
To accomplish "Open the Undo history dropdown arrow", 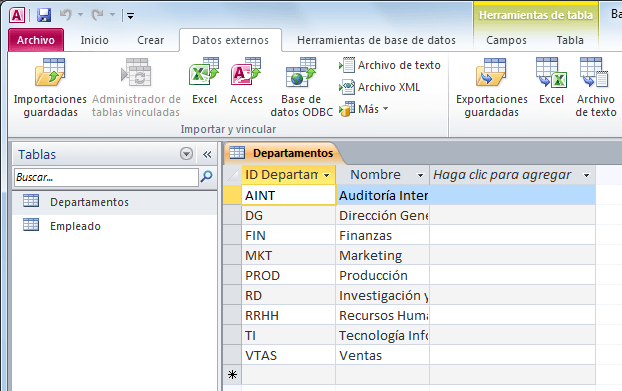I will click(80, 15).
